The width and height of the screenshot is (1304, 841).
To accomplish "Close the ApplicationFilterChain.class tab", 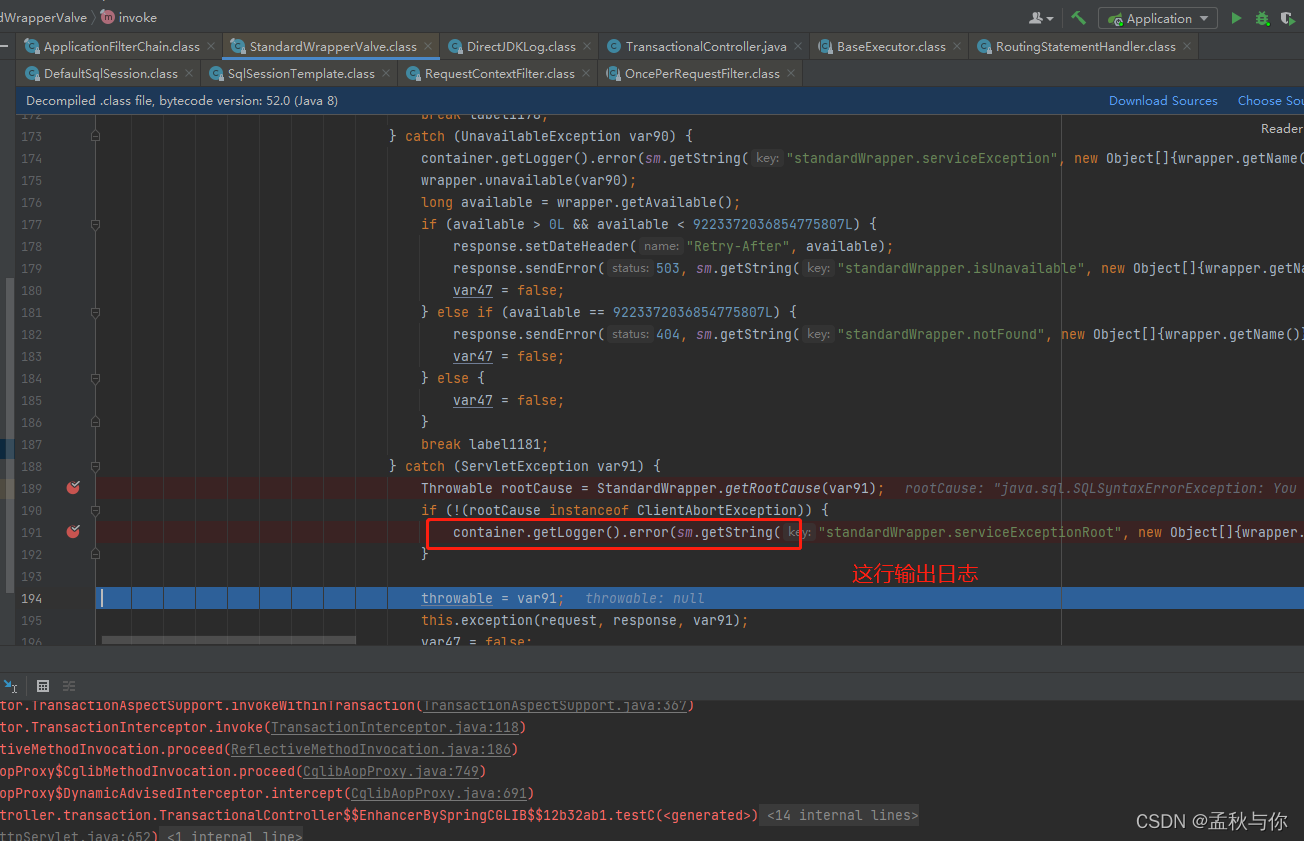I will [x=210, y=46].
